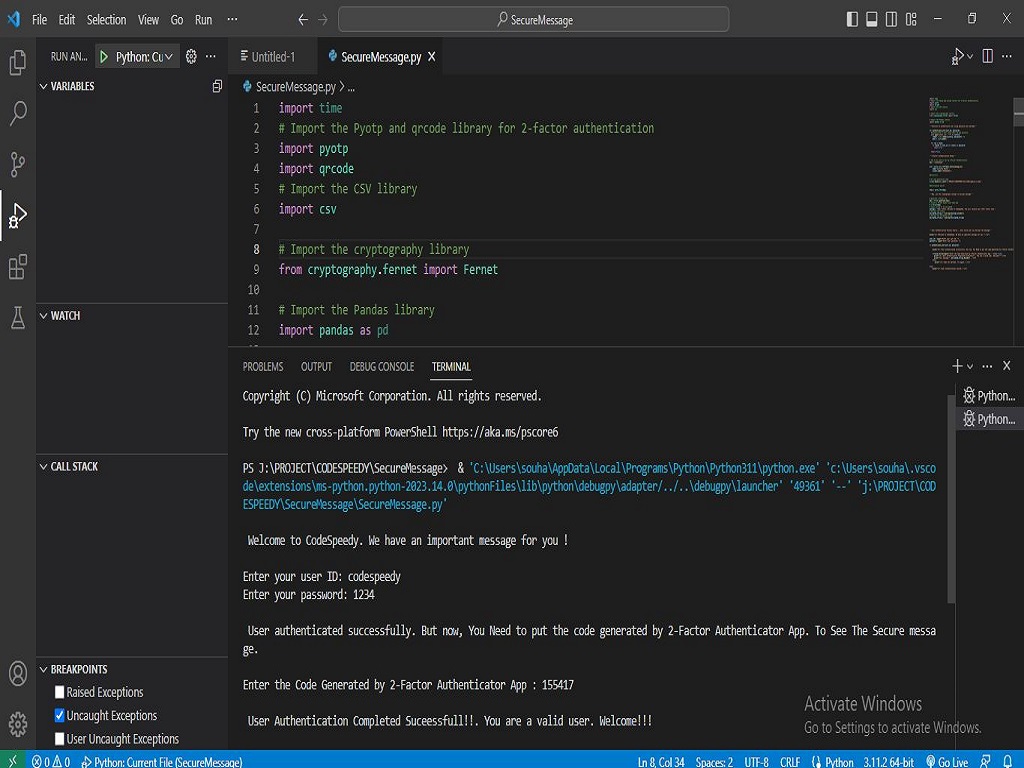Open the new terminal launch profile dropdown

[970, 367]
